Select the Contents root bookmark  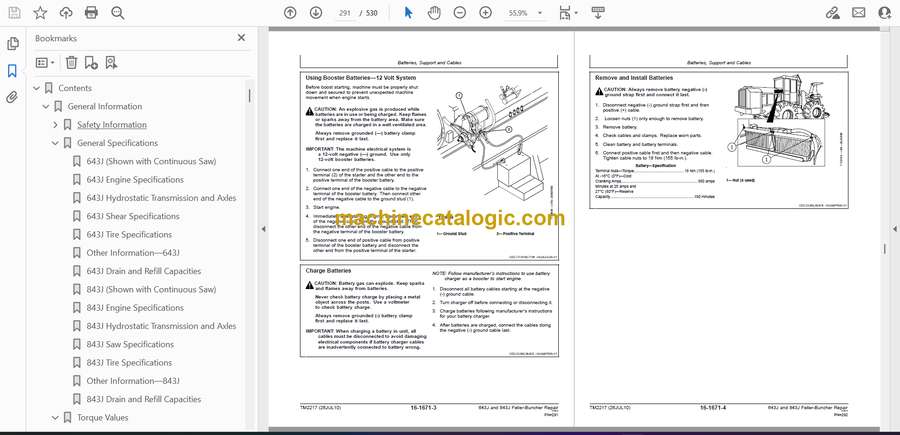[75, 88]
